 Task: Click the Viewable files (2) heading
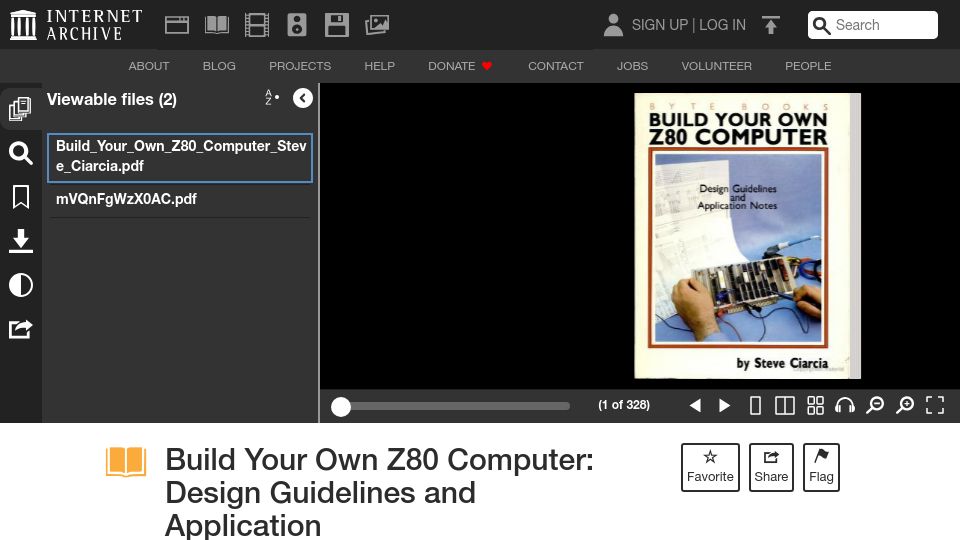[112, 99]
